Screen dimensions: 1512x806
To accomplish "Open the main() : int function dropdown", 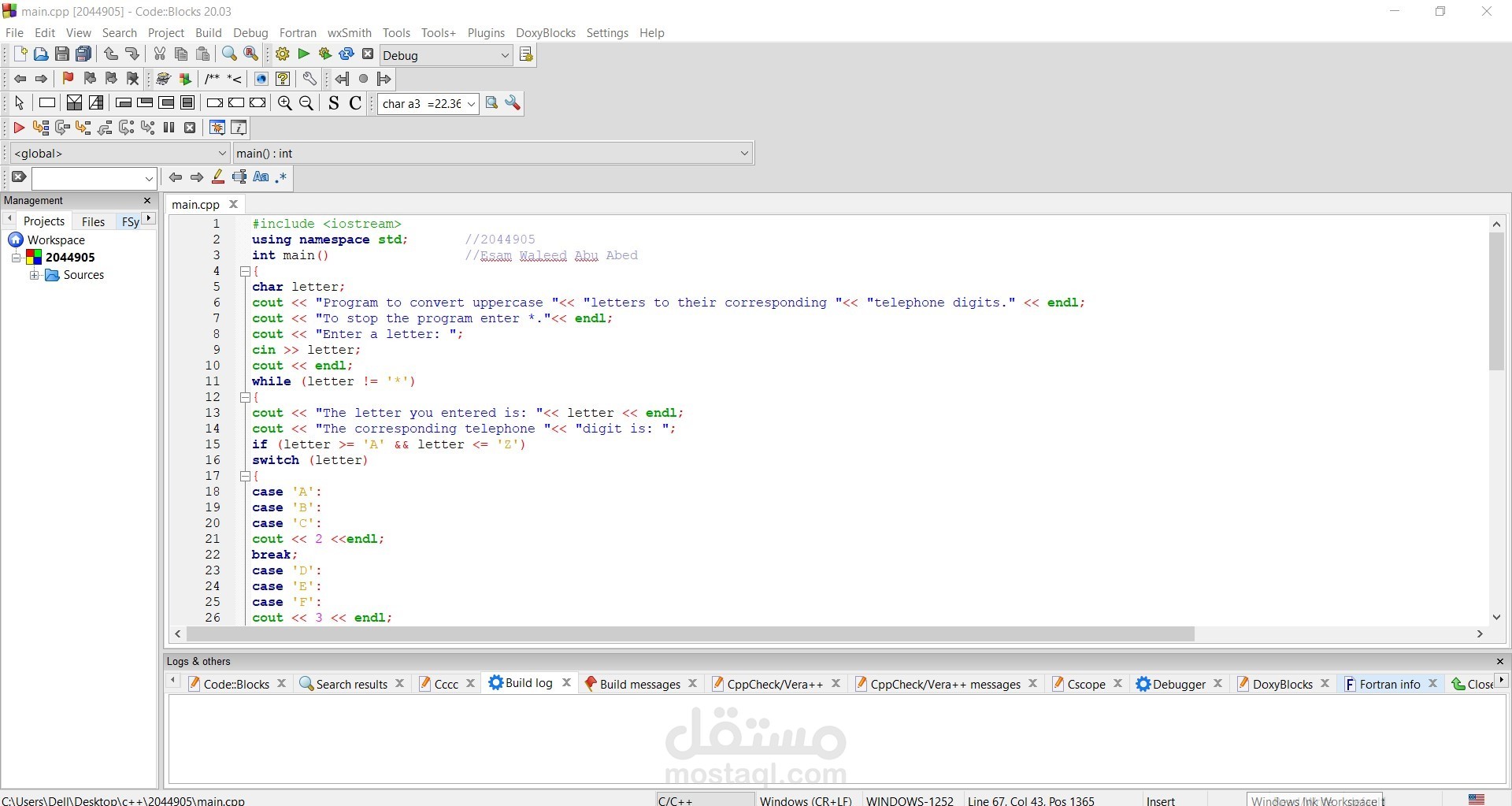I will [493, 153].
